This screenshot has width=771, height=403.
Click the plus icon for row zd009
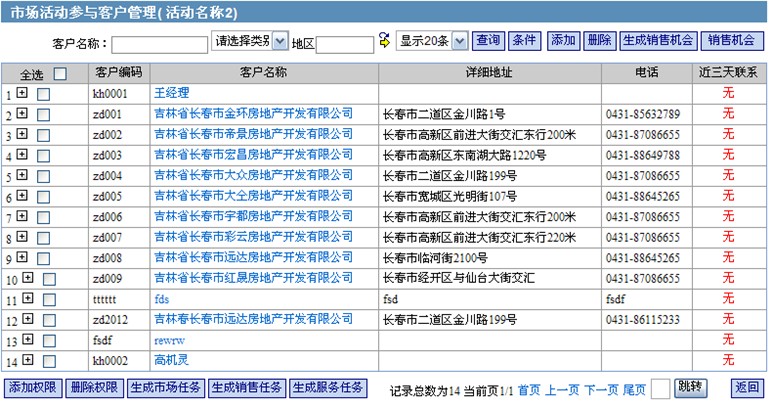coord(27,278)
